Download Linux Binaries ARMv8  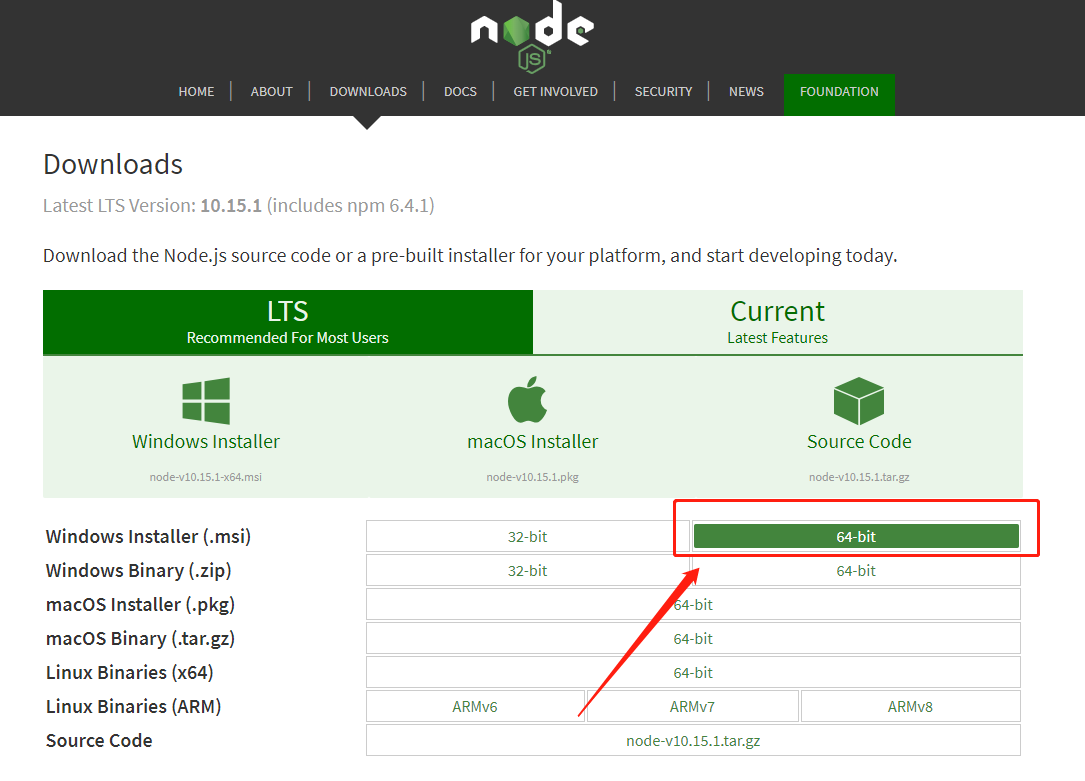pyautogui.click(x=911, y=706)
